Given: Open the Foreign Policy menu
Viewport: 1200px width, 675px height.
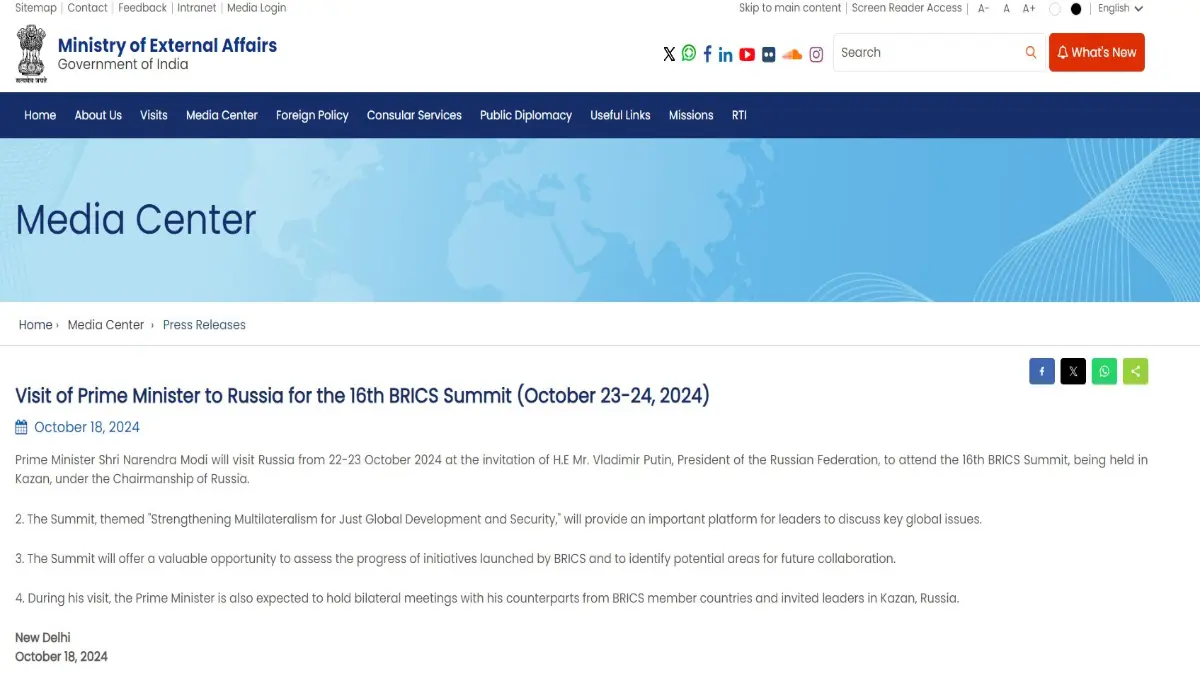Looking at the screenshot, I should (312, 115).
